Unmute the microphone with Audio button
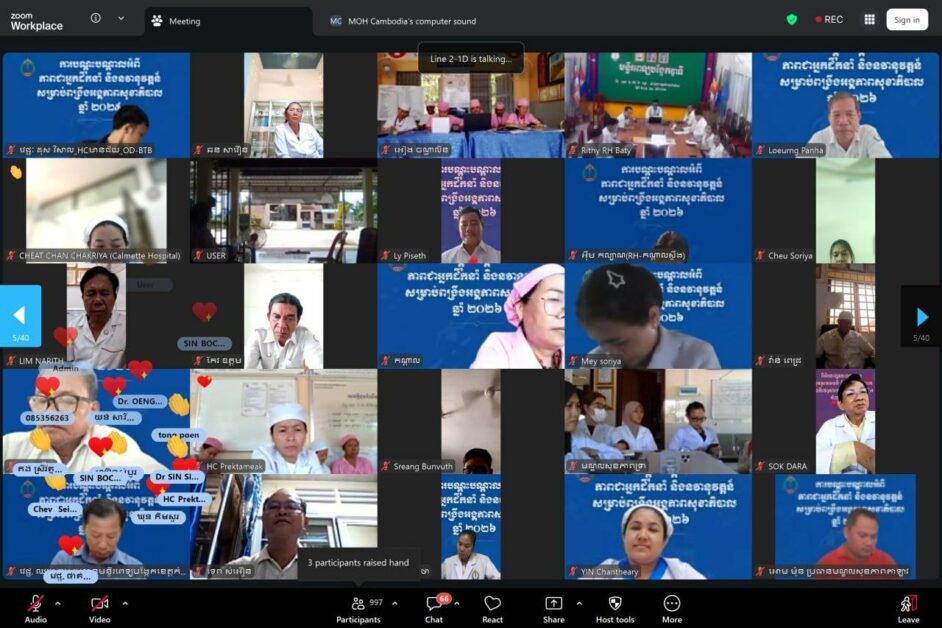 coord(35,604)
